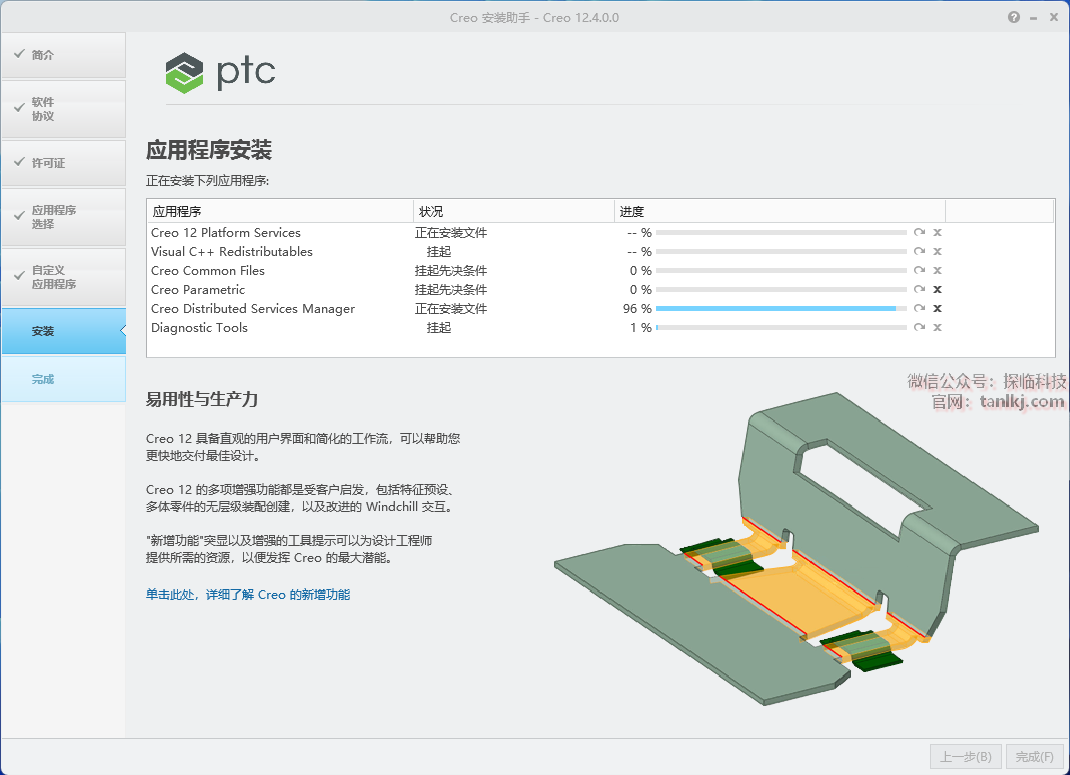
Task: Select the 应用程序选择 sidebar step
Action: (63, 217)
